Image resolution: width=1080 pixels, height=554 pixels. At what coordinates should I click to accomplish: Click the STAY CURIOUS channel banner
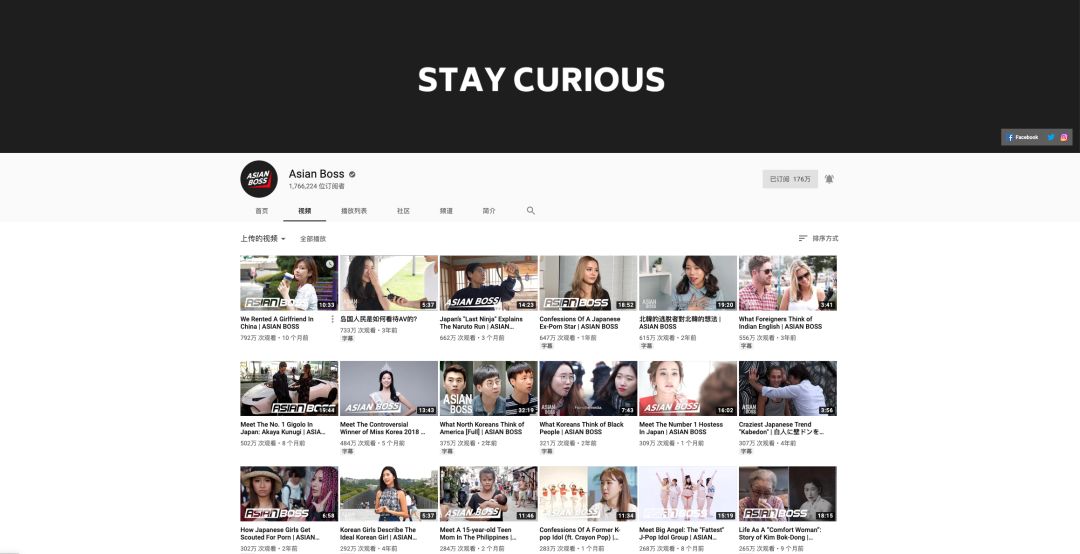coord(540,76)
